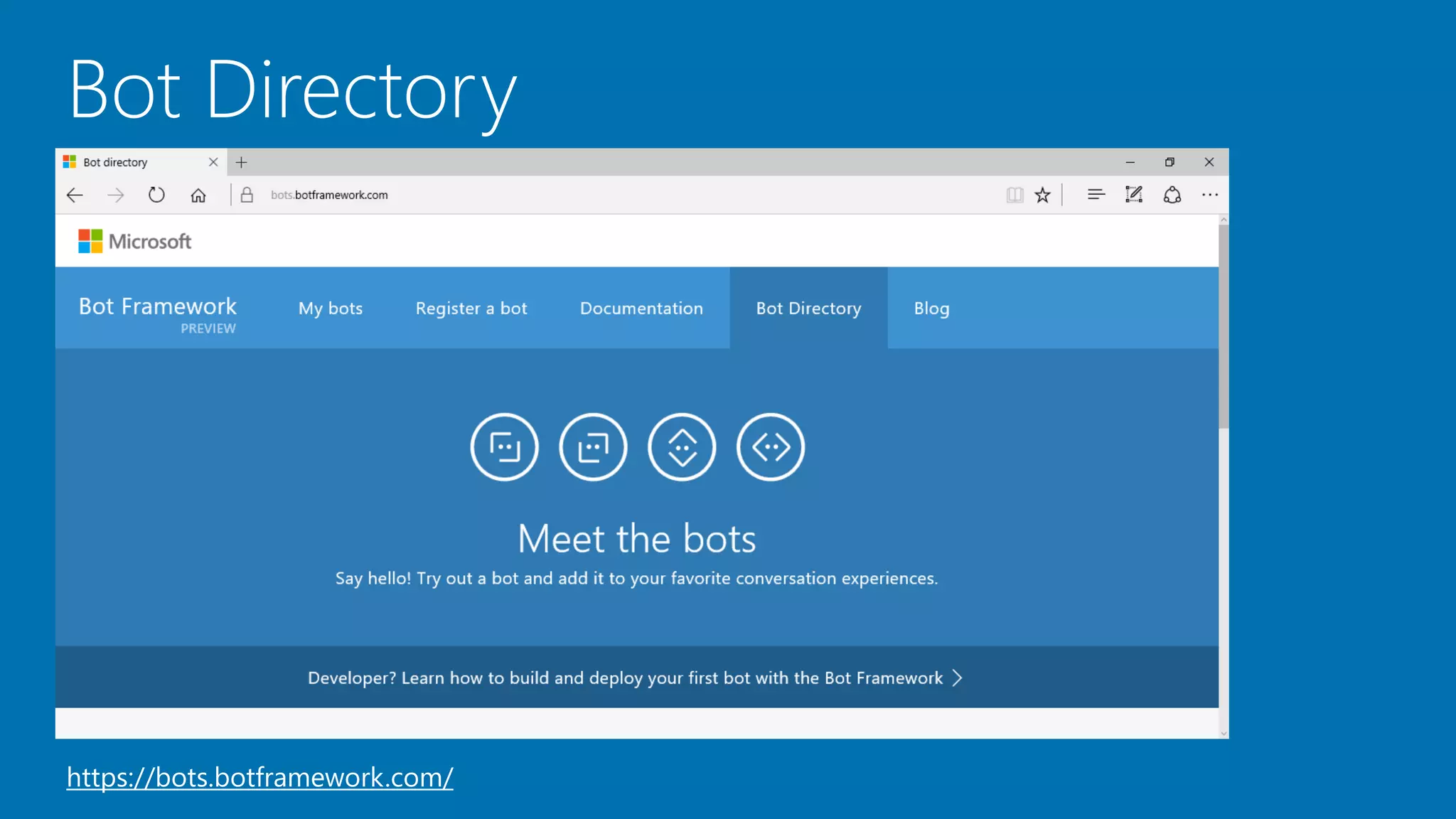Go to Documentation in nav bar

click(x=641, y=309)
